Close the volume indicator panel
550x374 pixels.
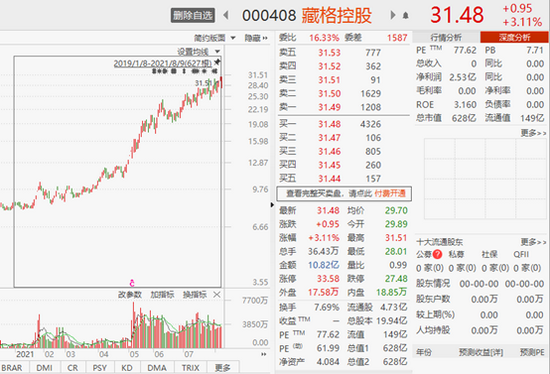point(217,295)
